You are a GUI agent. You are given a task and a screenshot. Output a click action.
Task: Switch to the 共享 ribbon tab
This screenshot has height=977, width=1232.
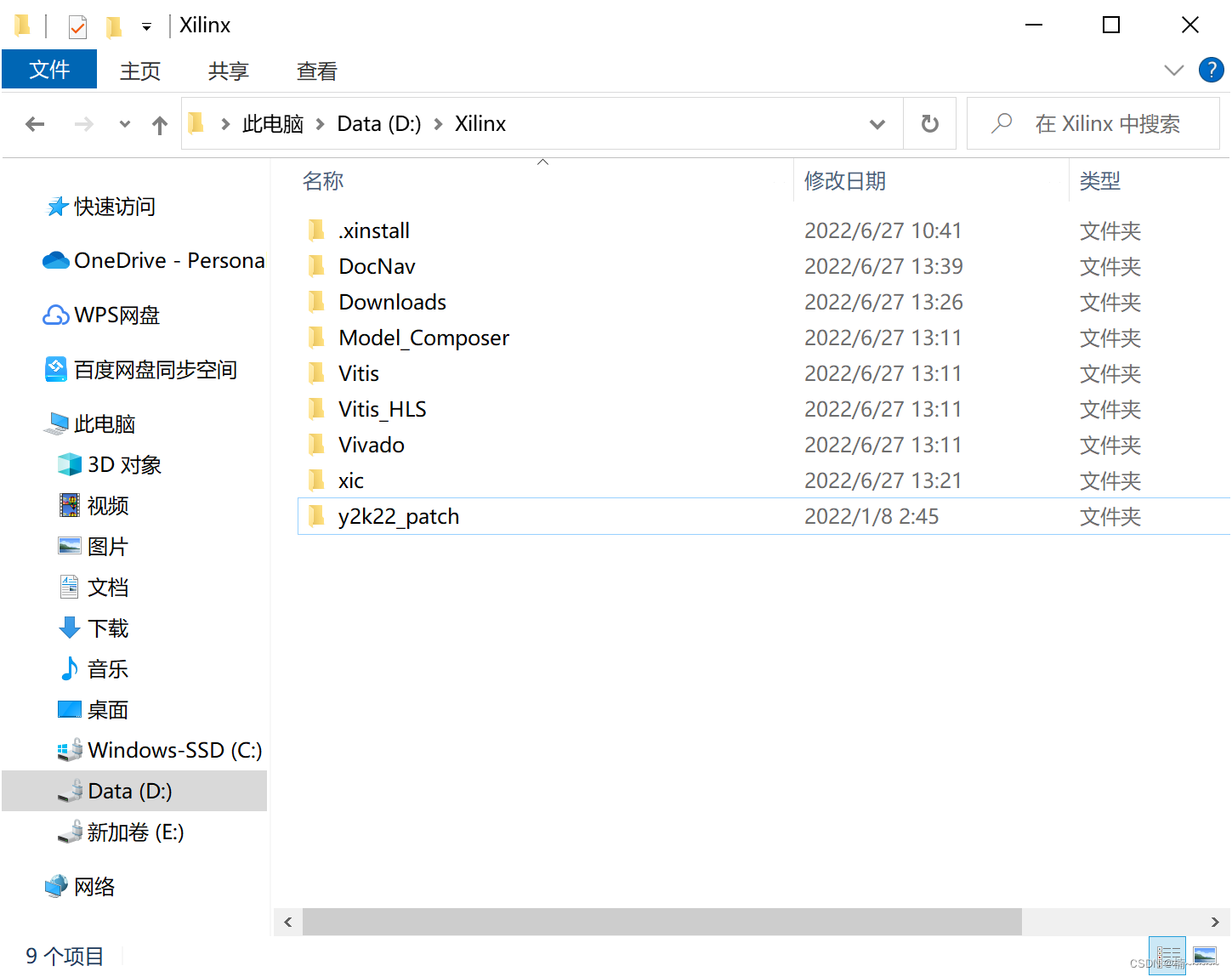coord(229,71)
